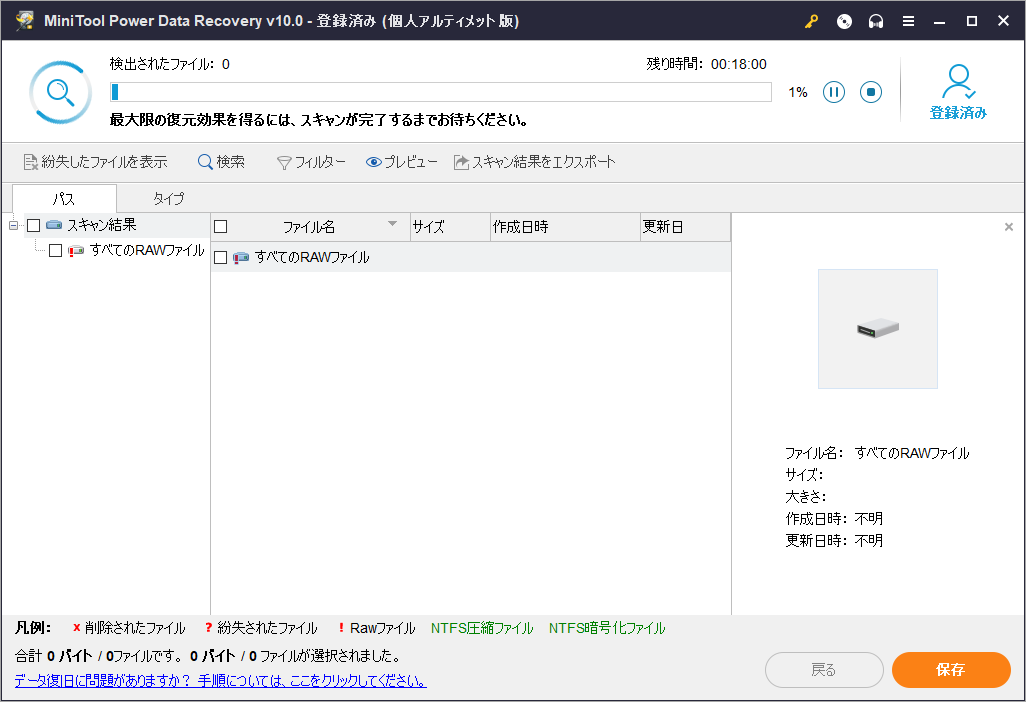Click 削除されたファイル legend entry
This screenshot has height=702, width=1026.
129,628
